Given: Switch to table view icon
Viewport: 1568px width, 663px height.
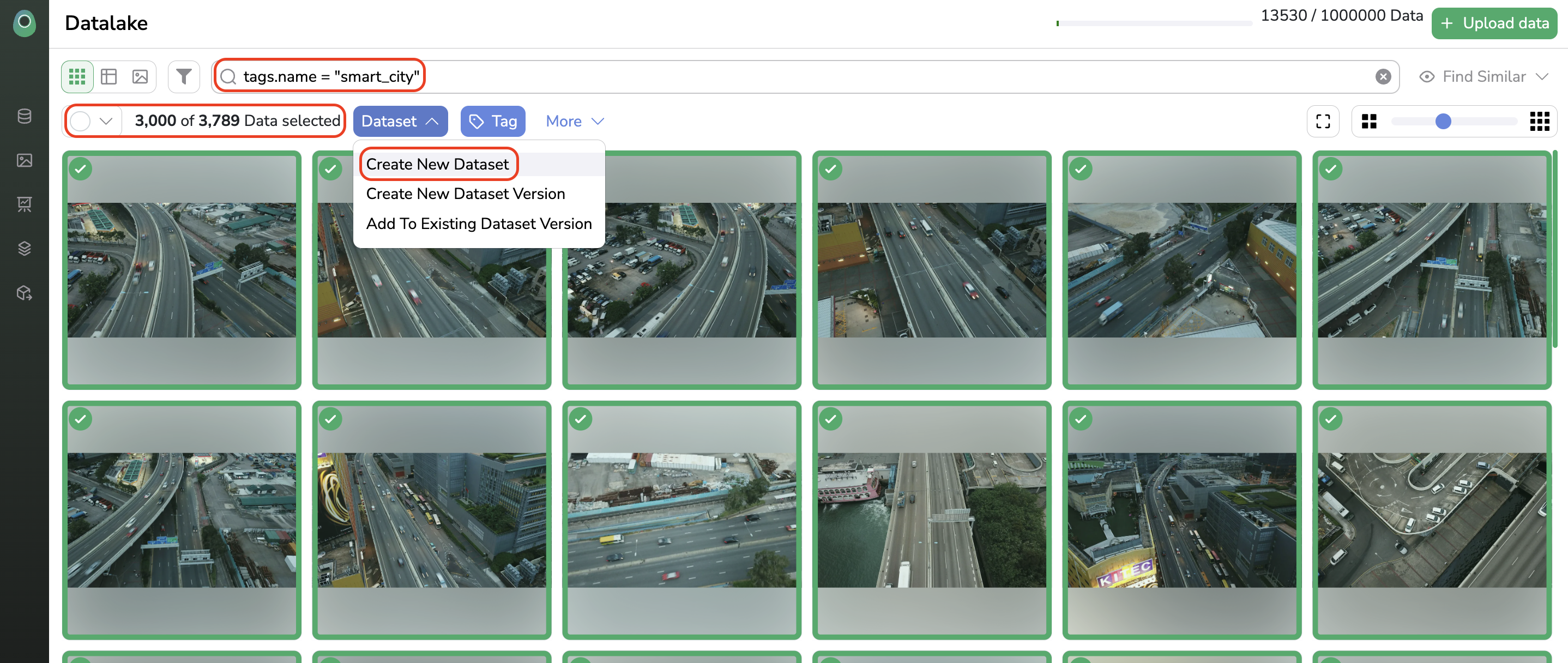Looking at the screenshot, I should click(x=109, y=77).
